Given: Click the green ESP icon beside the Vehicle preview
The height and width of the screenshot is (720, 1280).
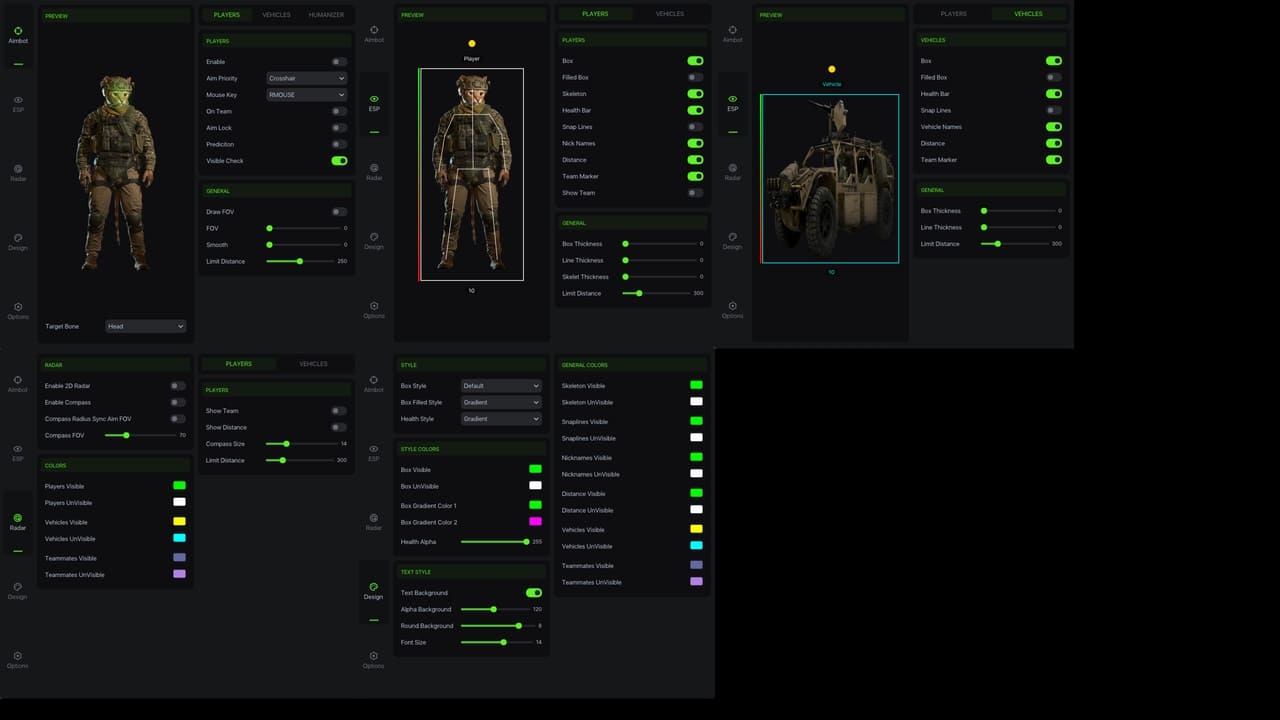Looking at the screenshot, I should 733,99.
